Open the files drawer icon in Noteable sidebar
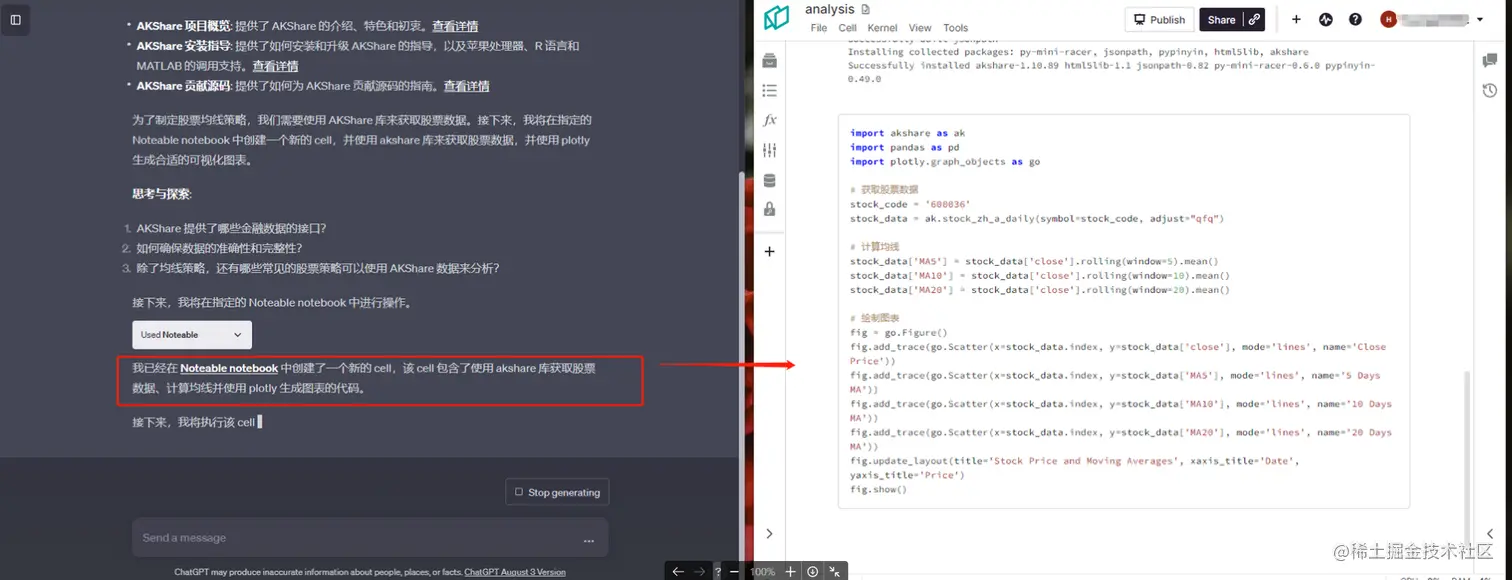This screenshot has height=580, width=1512. point(769,62)
